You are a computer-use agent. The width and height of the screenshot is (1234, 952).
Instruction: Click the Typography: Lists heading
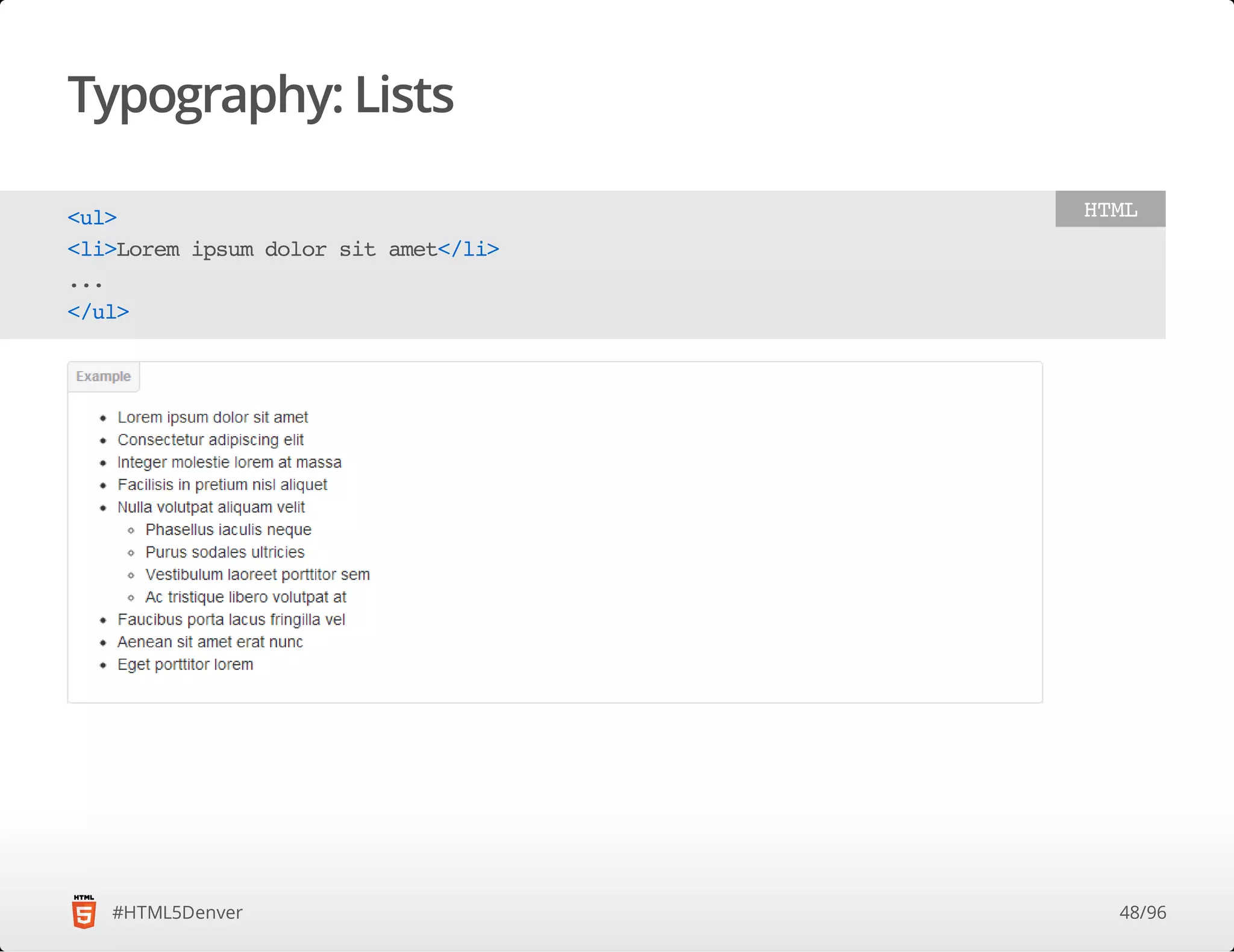(260, 95)
